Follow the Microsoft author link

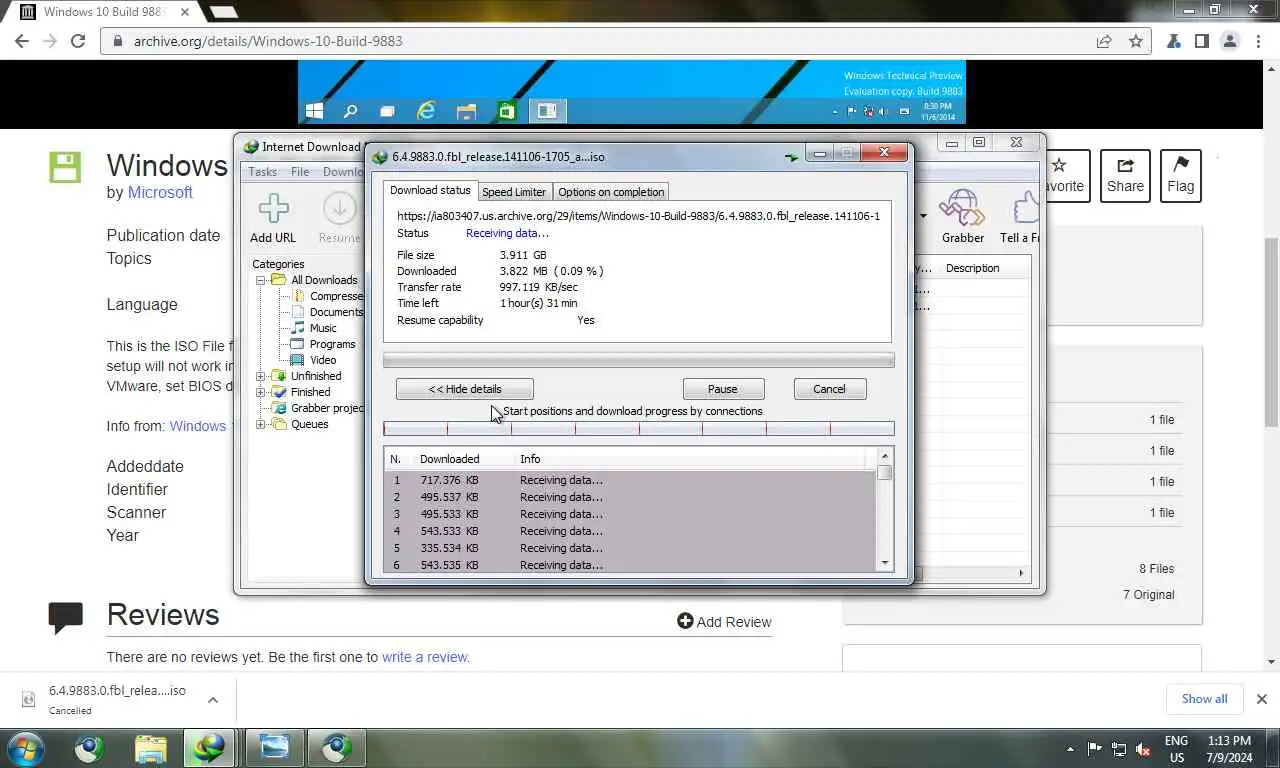(x=160, y=192)
